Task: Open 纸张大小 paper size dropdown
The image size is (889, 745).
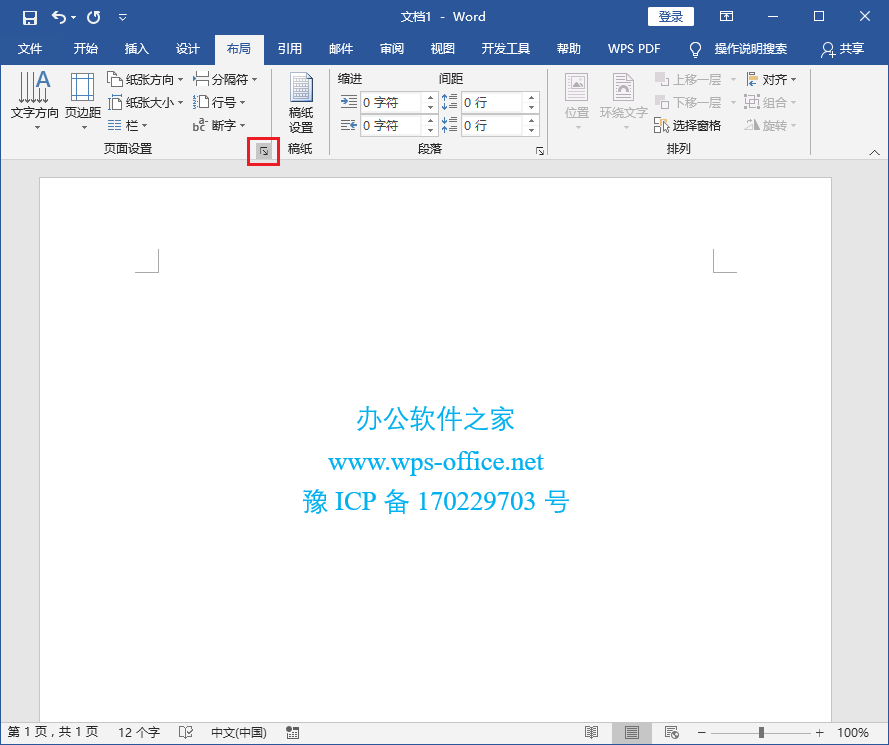Action: (145, 103)
